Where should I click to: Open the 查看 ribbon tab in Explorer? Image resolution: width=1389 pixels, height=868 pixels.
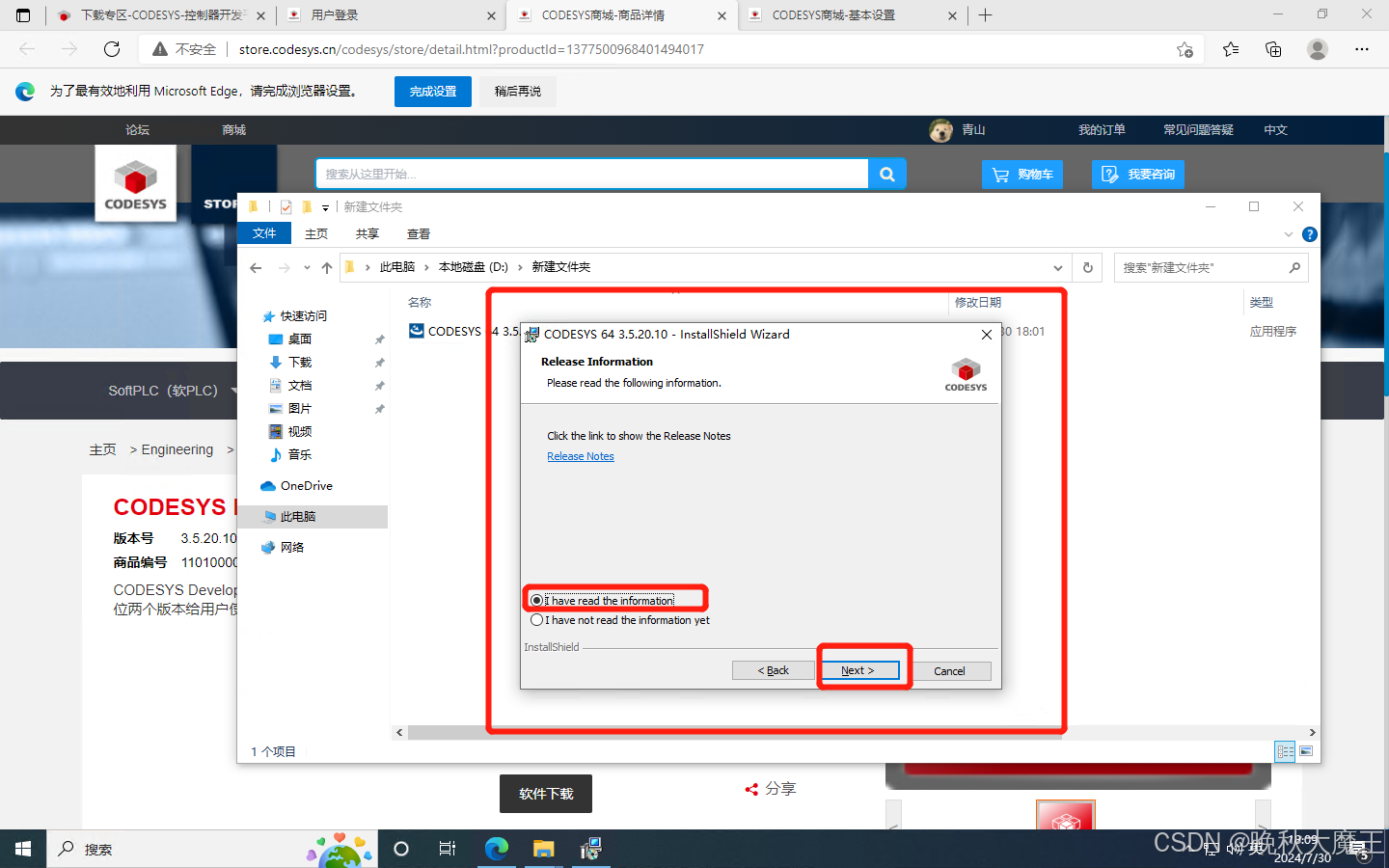click(x=419, y=233)
